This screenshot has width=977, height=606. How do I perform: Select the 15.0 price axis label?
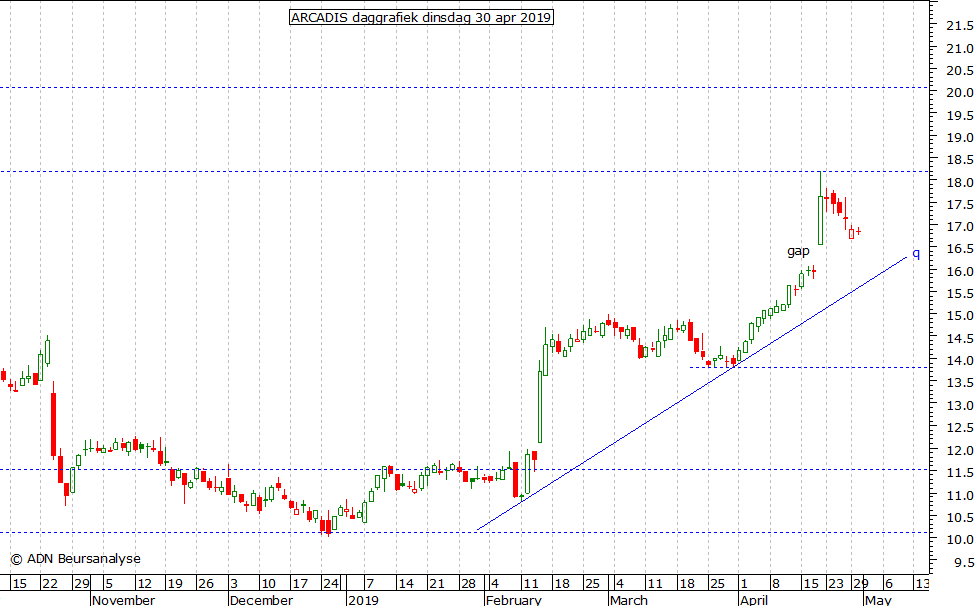tap(960, 316)
